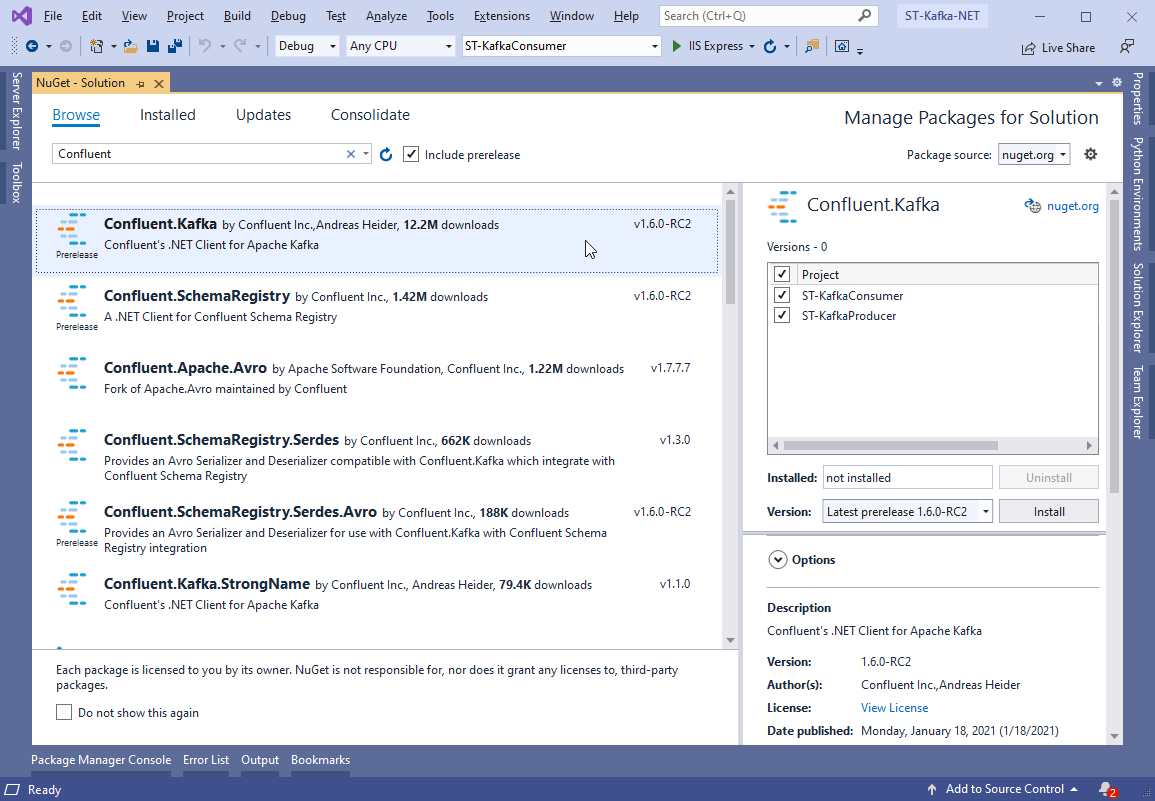
Task: Open the Build menu
Action: (x=237, y=15)
